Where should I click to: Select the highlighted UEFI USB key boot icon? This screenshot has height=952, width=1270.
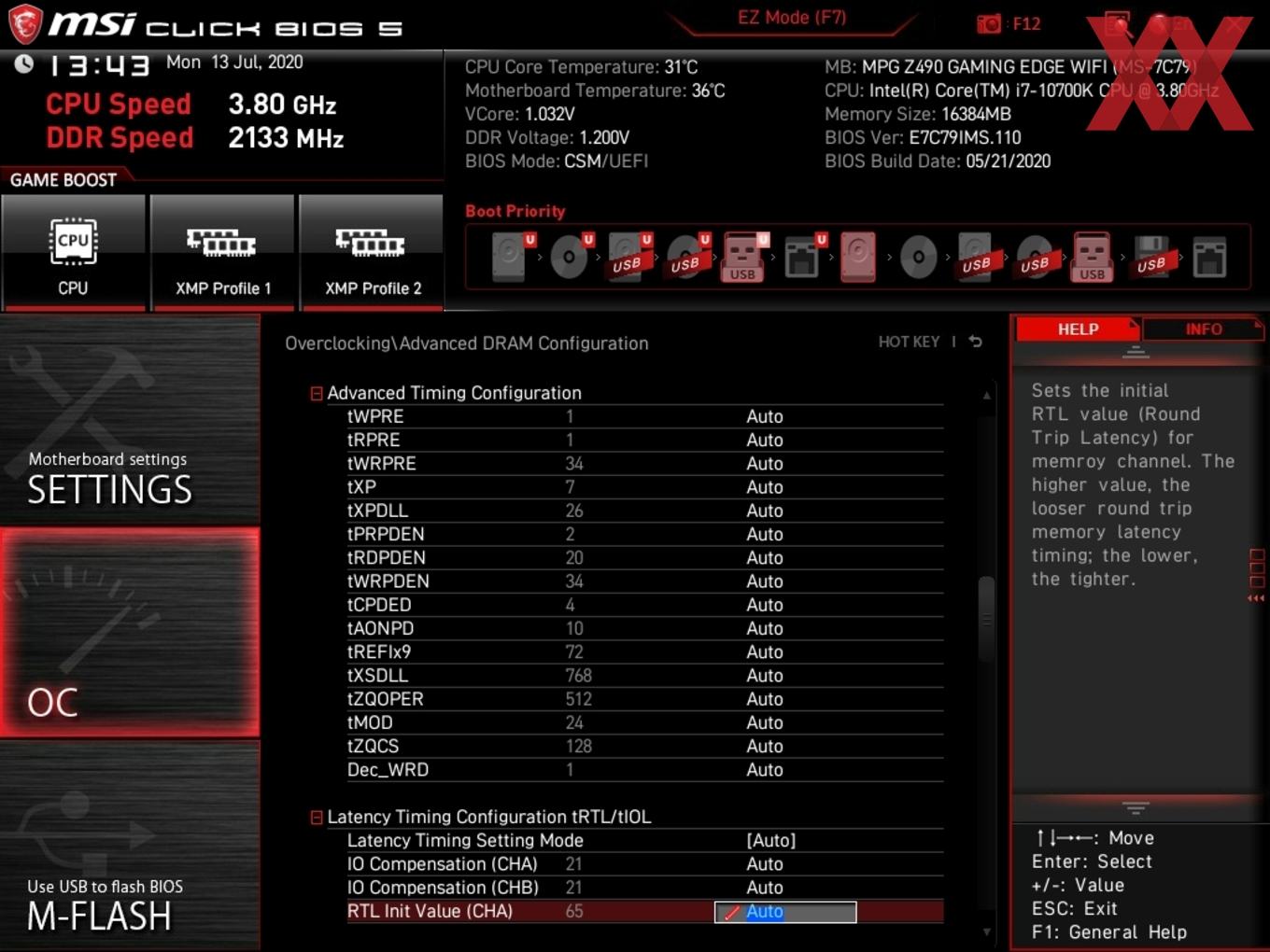pyautogui.click(x=744, y=257)
